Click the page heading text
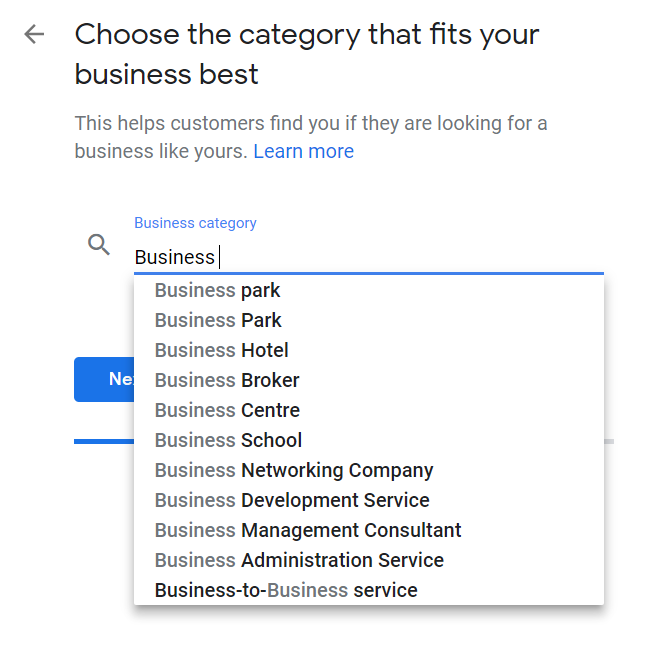 307,54
